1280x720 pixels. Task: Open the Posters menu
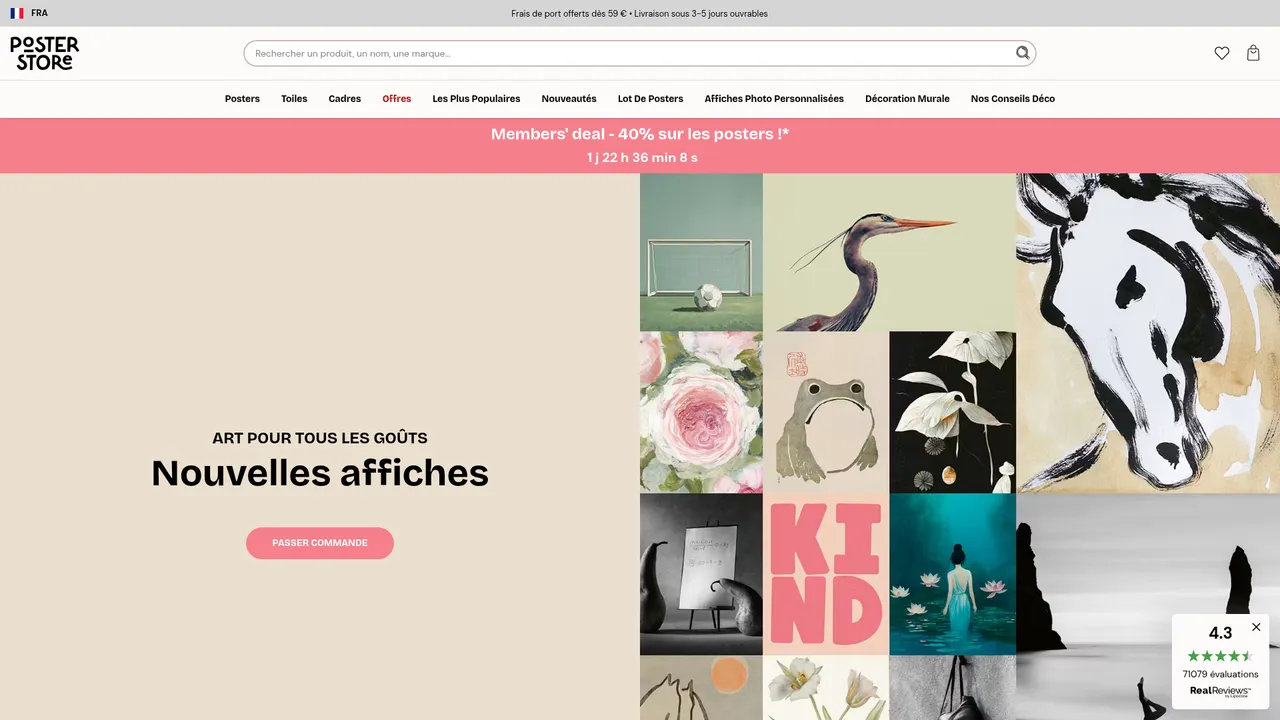click(x=242, y=99)
